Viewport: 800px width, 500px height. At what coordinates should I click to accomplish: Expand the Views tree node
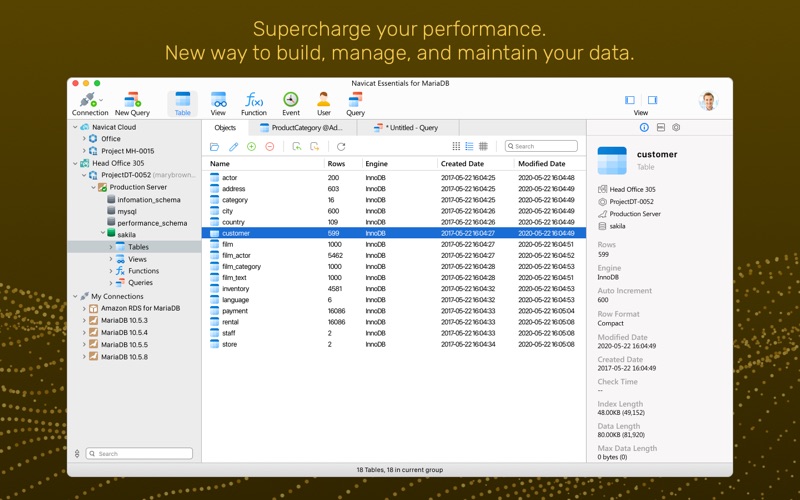[x=111, y=259]
